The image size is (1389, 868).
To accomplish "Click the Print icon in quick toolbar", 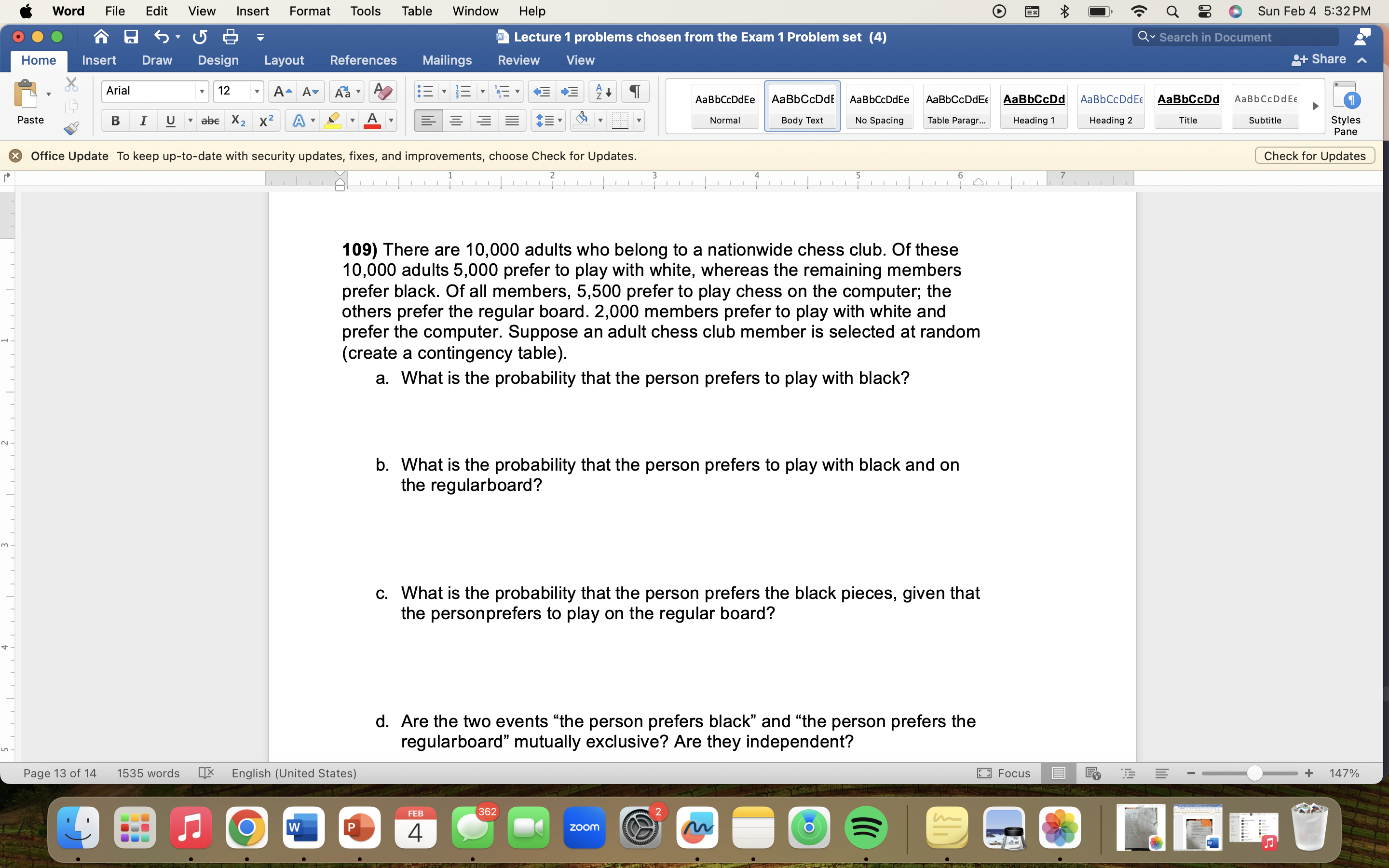I will pyautogui.click(x=230, y=37).
